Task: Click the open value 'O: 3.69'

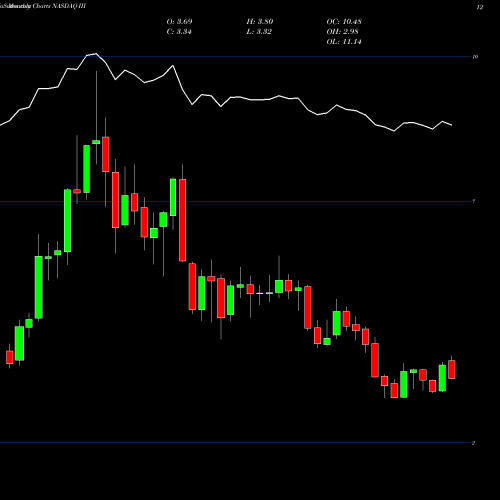Action: click(179, 22)
